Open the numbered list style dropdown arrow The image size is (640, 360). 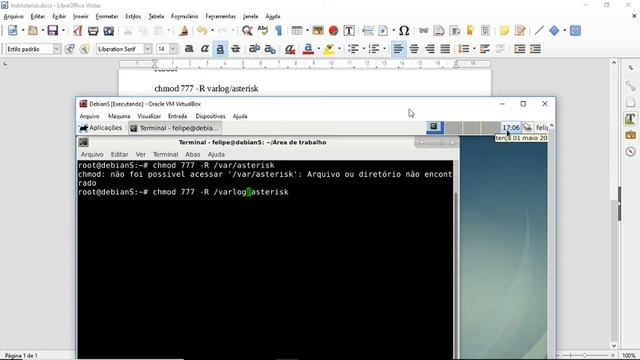tap(384, 49)
